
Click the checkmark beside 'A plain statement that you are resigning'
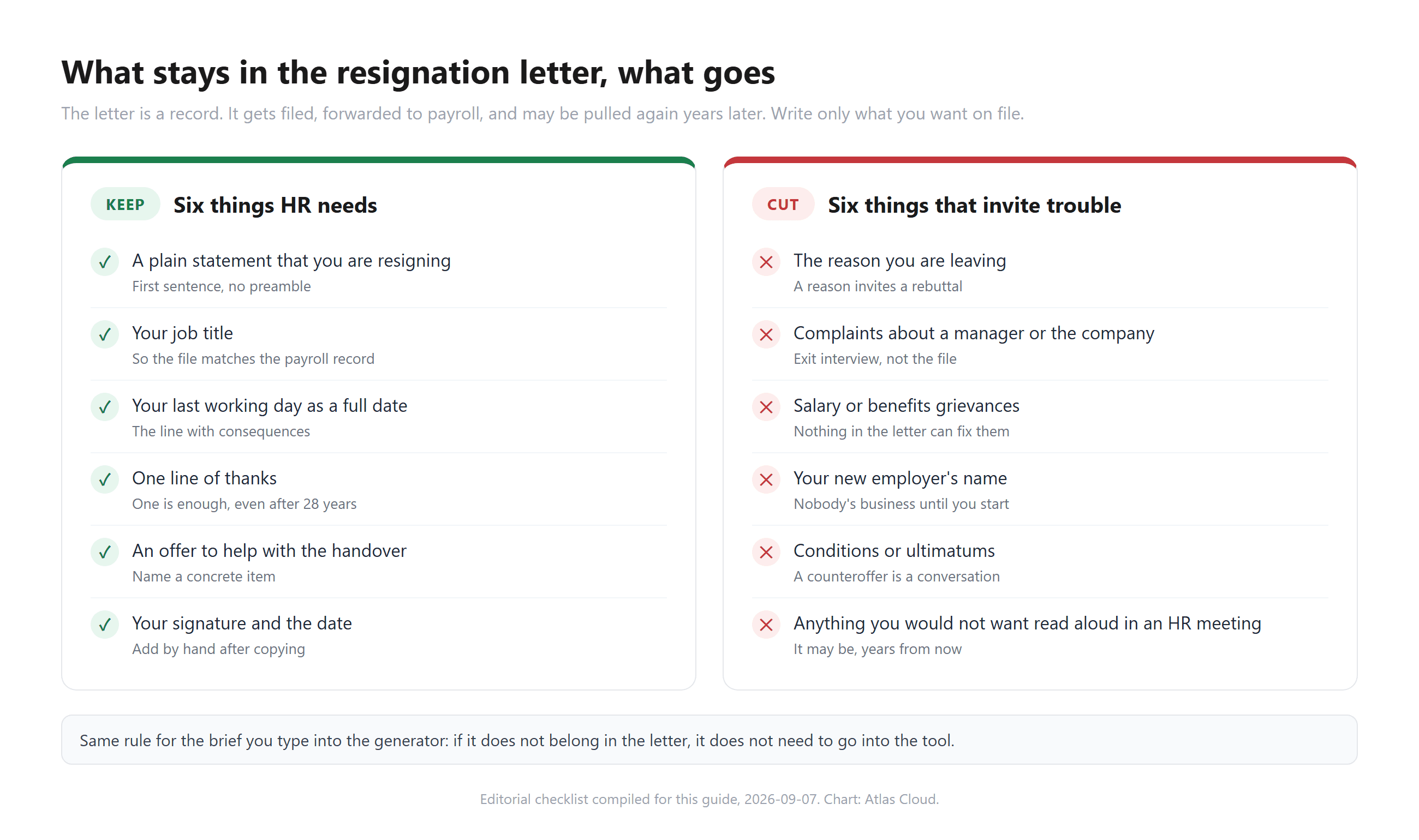tap(105, 262)
